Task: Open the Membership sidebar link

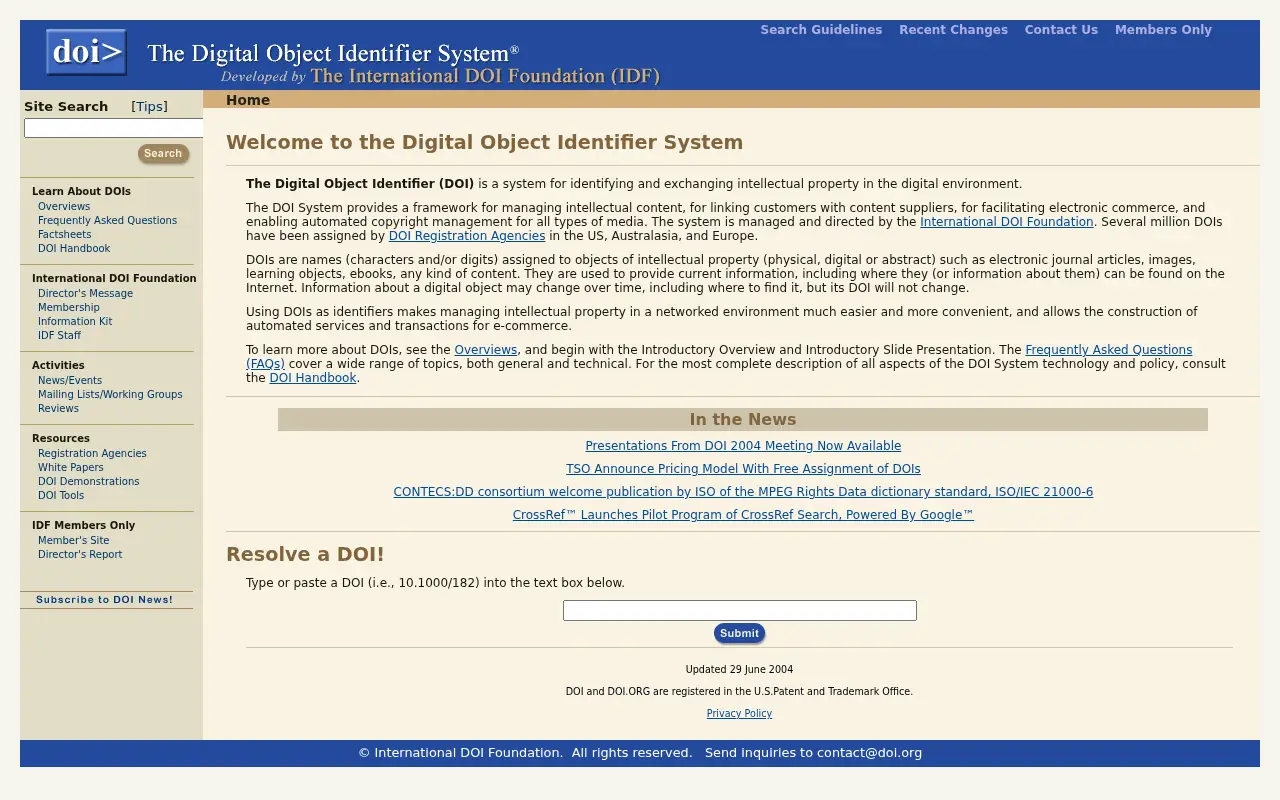Action: [69, 308]
